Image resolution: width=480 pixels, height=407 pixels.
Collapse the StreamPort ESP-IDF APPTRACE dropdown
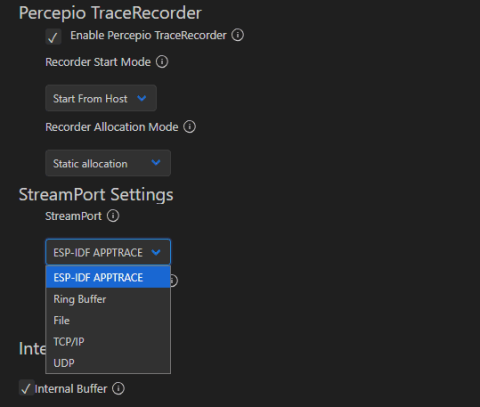(x=108, y=252)
